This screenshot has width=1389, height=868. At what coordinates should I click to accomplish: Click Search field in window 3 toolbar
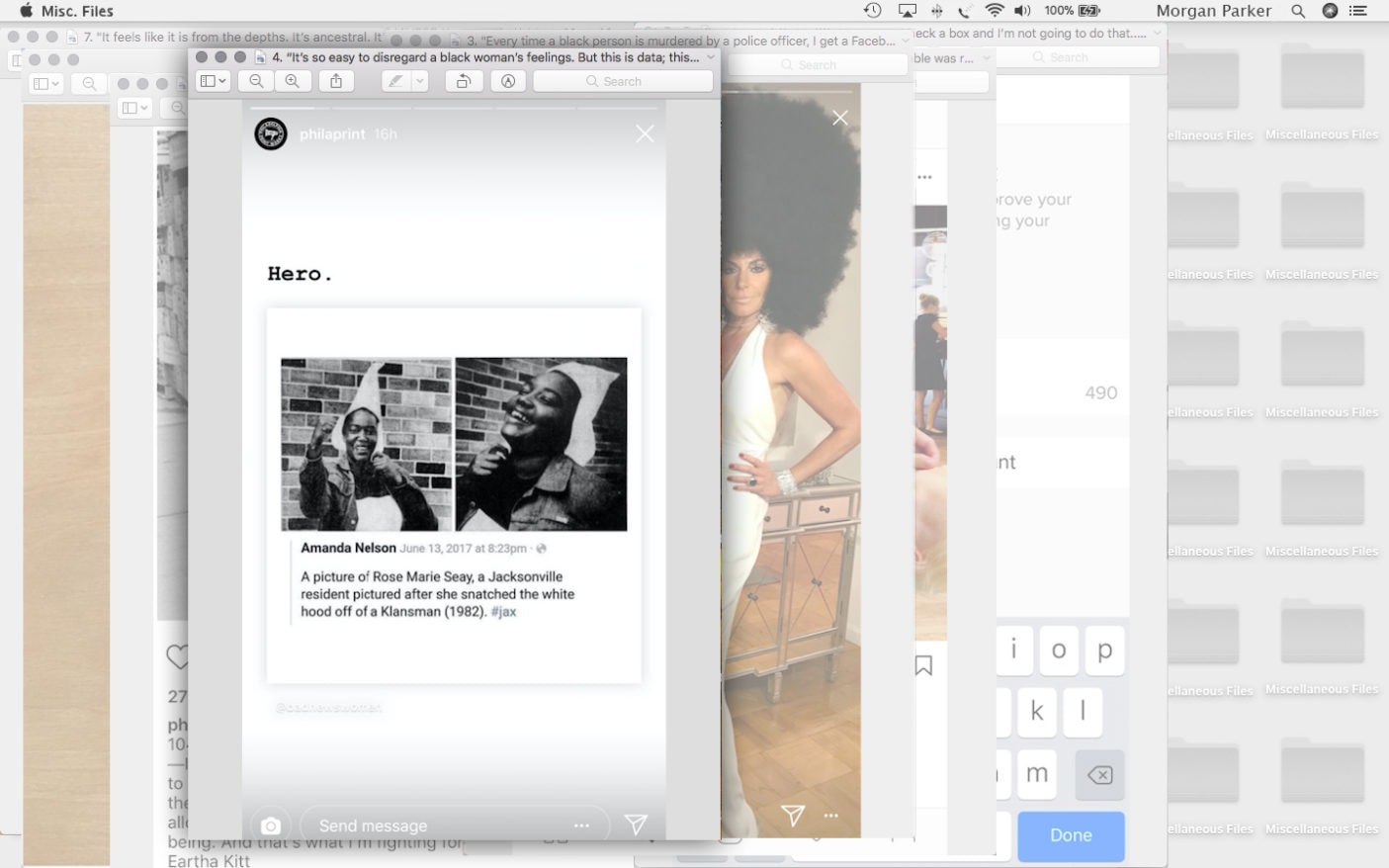point(817,64)
